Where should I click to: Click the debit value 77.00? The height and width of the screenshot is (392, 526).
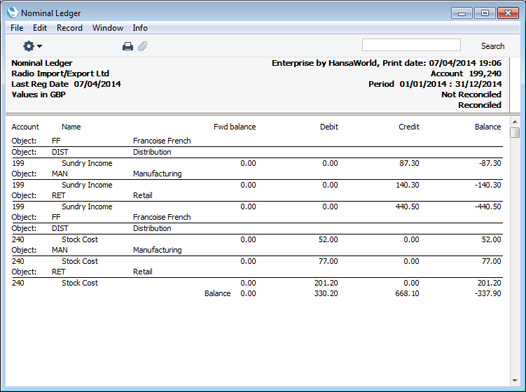tap(328, 261)
